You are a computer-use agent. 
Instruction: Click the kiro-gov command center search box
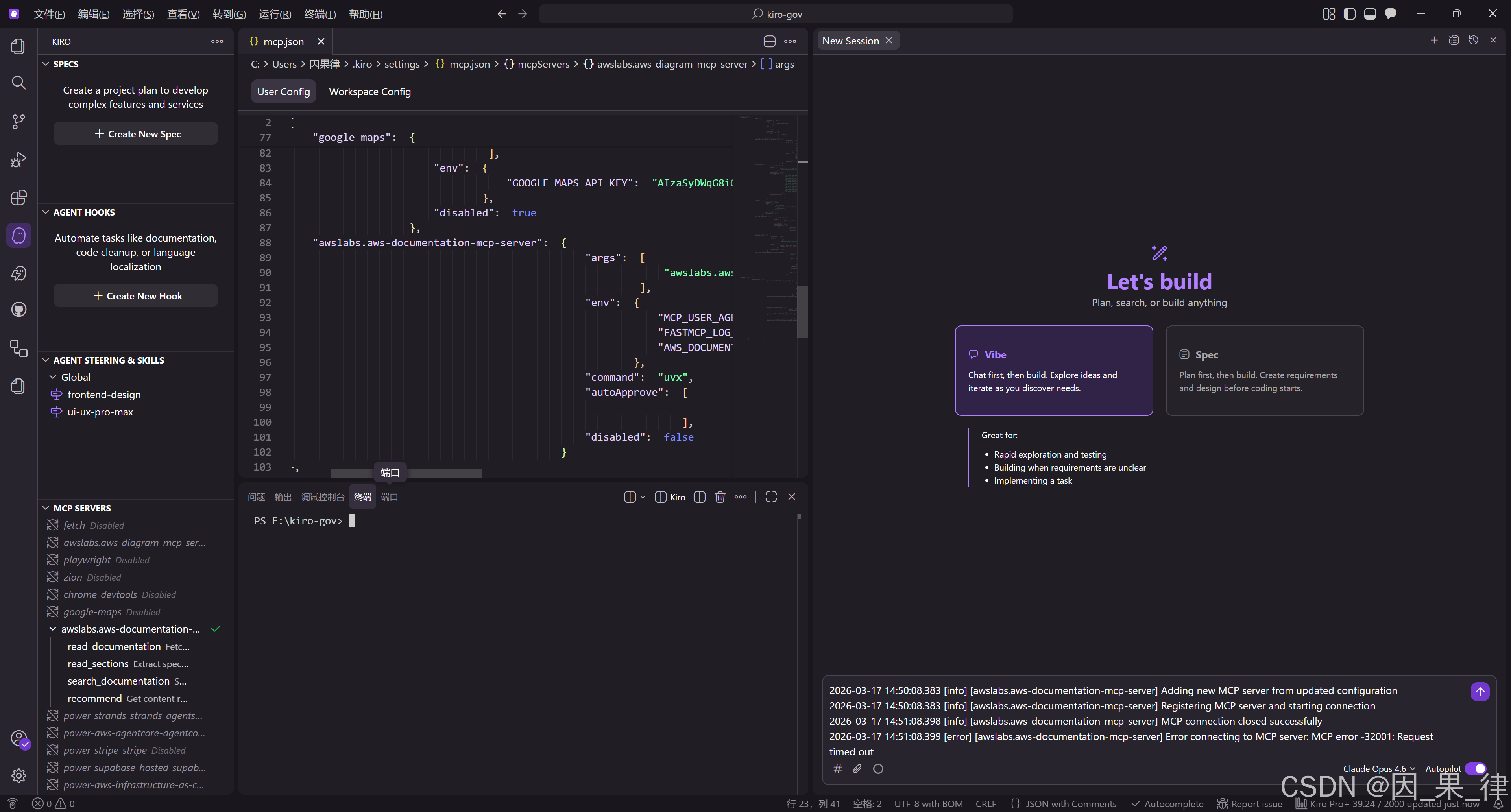pyautogui.click(x=776, y=14)
